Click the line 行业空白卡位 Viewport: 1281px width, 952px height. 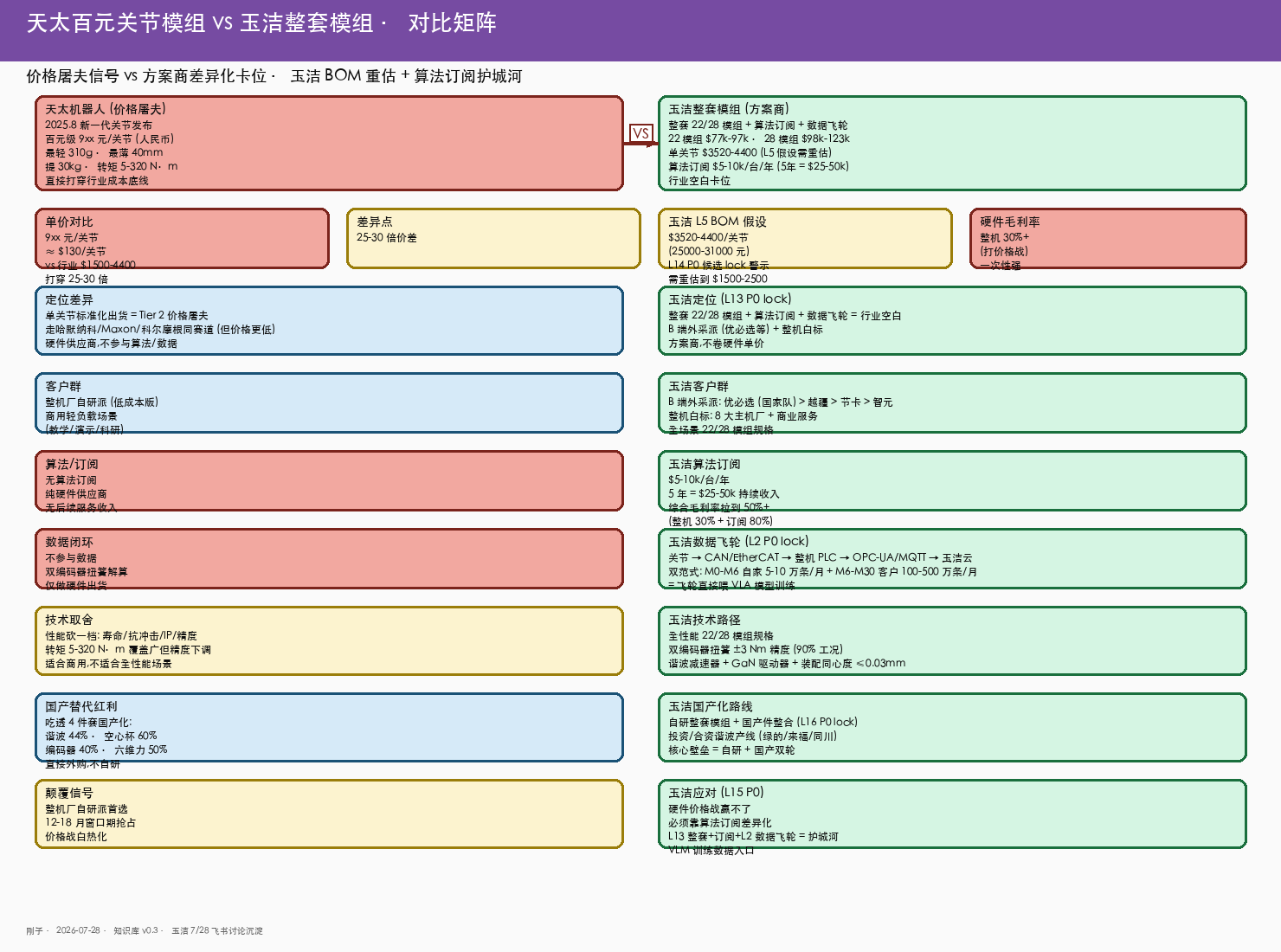point(699,181)
